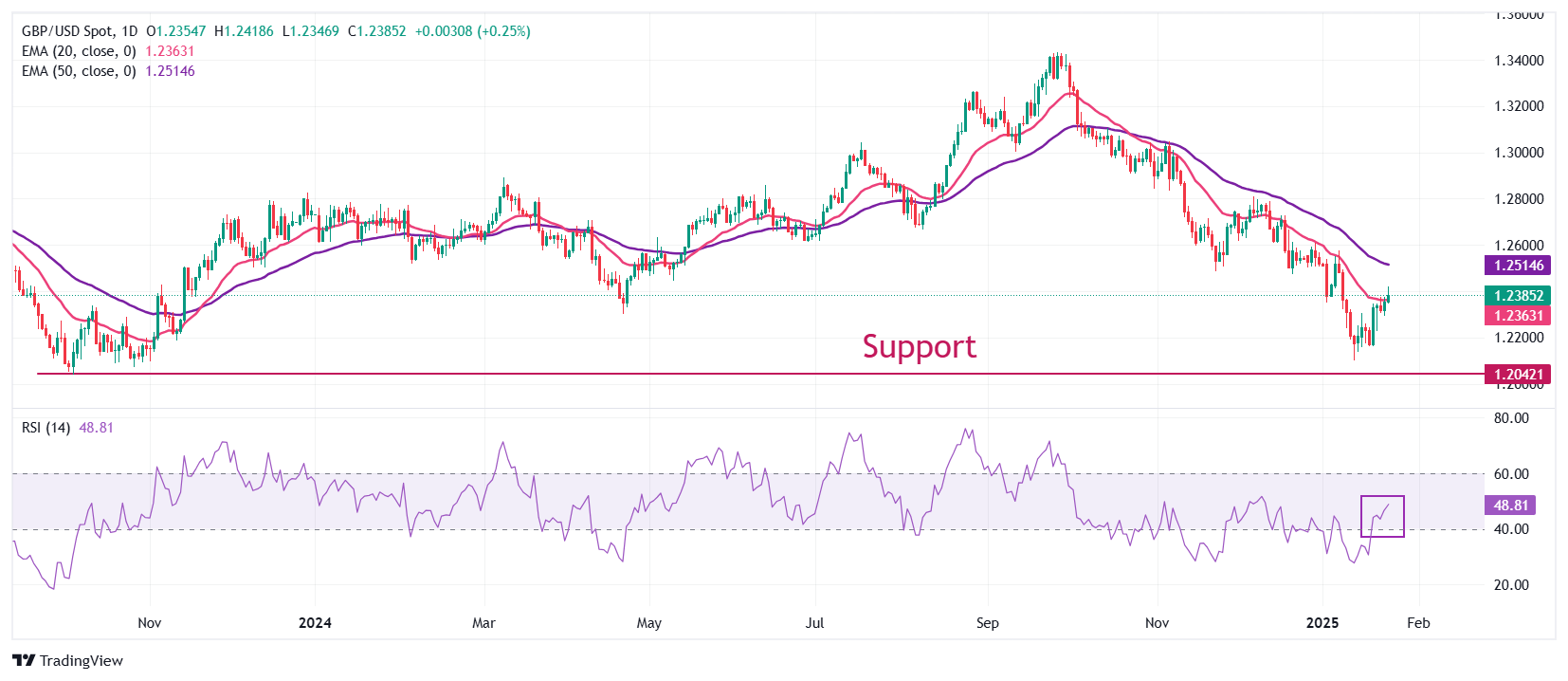The image size is (1568, 681).
Task: Click the 20.00 RSI axis label
Action: pyautogui.click(x=1511, y=585)
